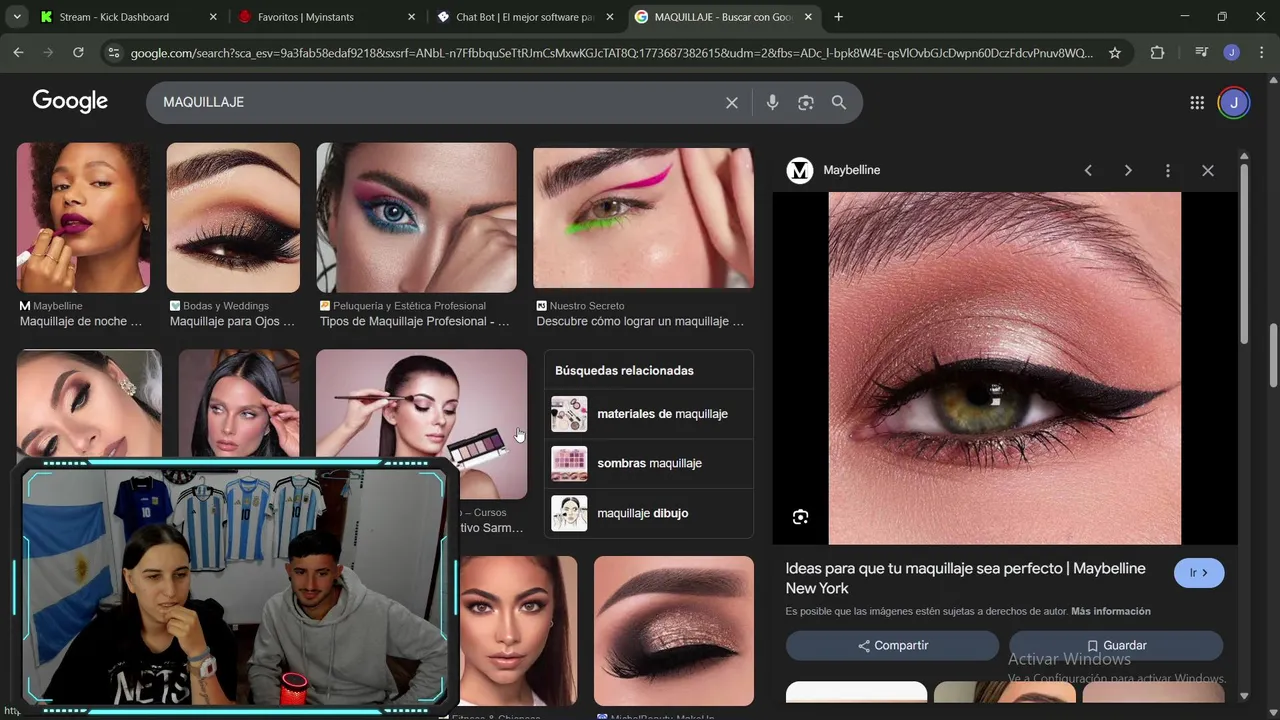The height and width of the screenshot is (720, 1280).
Task: Reload the current page
Action: tap(78, 53)
